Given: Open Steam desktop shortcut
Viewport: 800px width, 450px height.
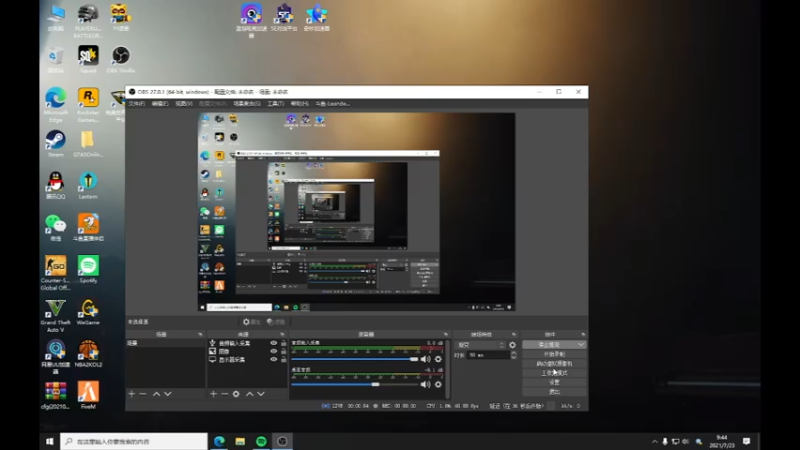Looking at the screenshot, I should tap(56, 144).
